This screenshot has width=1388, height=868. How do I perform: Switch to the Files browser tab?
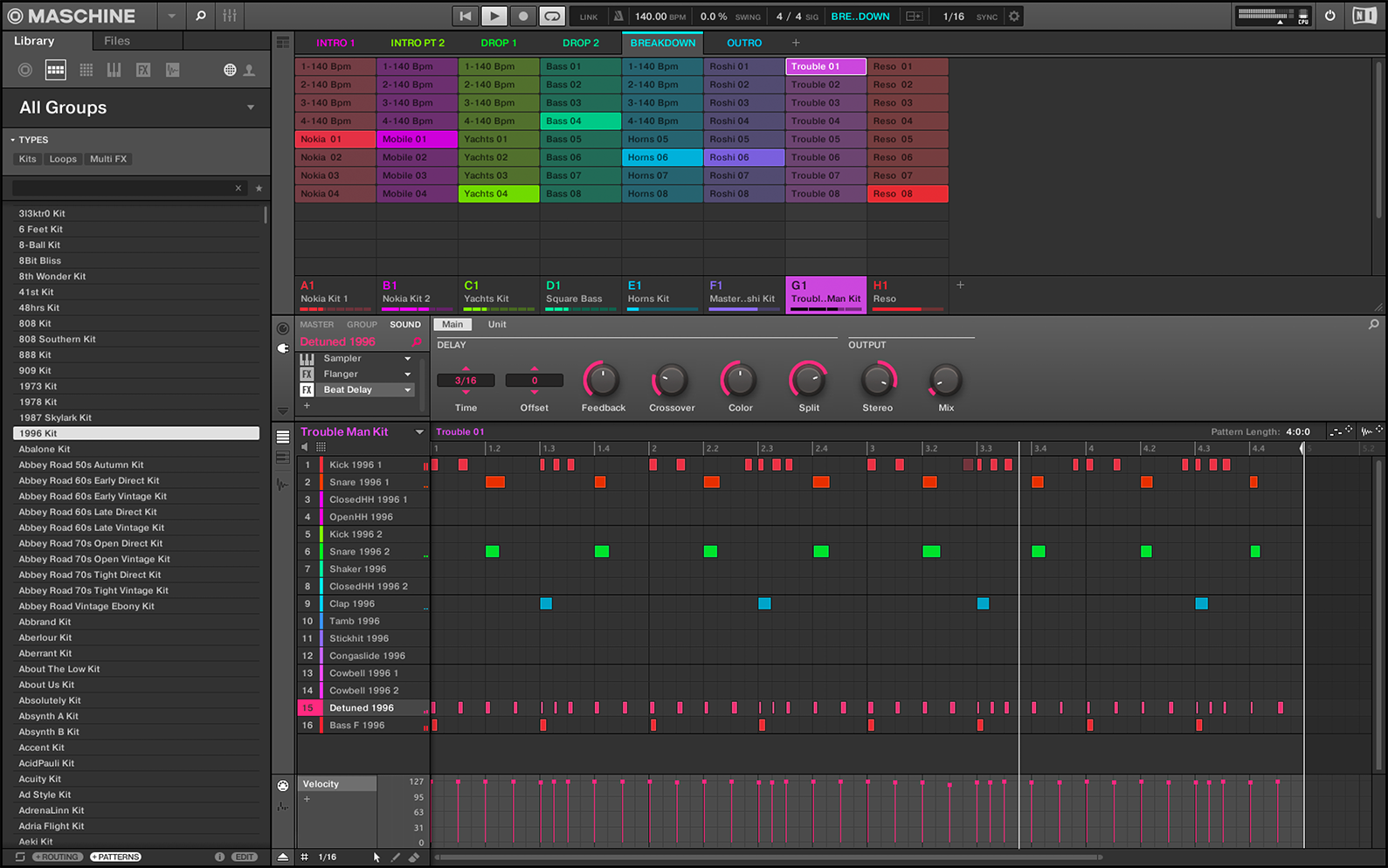(116, 40)
